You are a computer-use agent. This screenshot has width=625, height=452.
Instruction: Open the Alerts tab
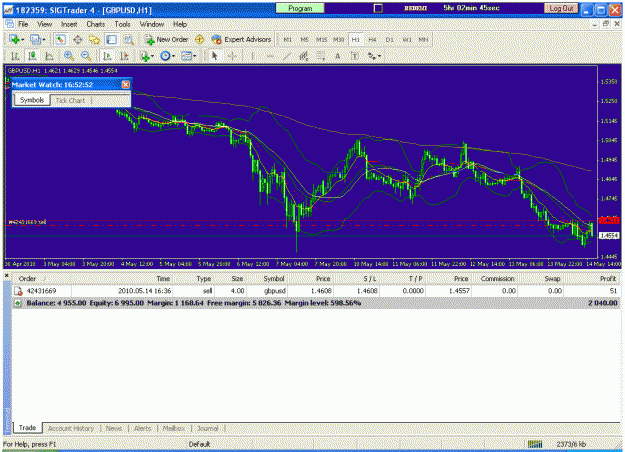(x=142, y=428)
